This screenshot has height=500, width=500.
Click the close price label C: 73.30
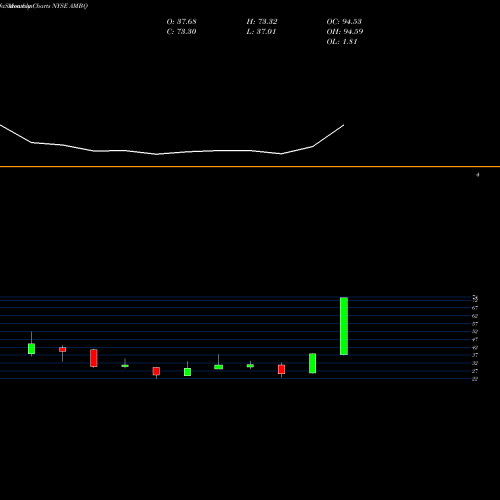181,31
